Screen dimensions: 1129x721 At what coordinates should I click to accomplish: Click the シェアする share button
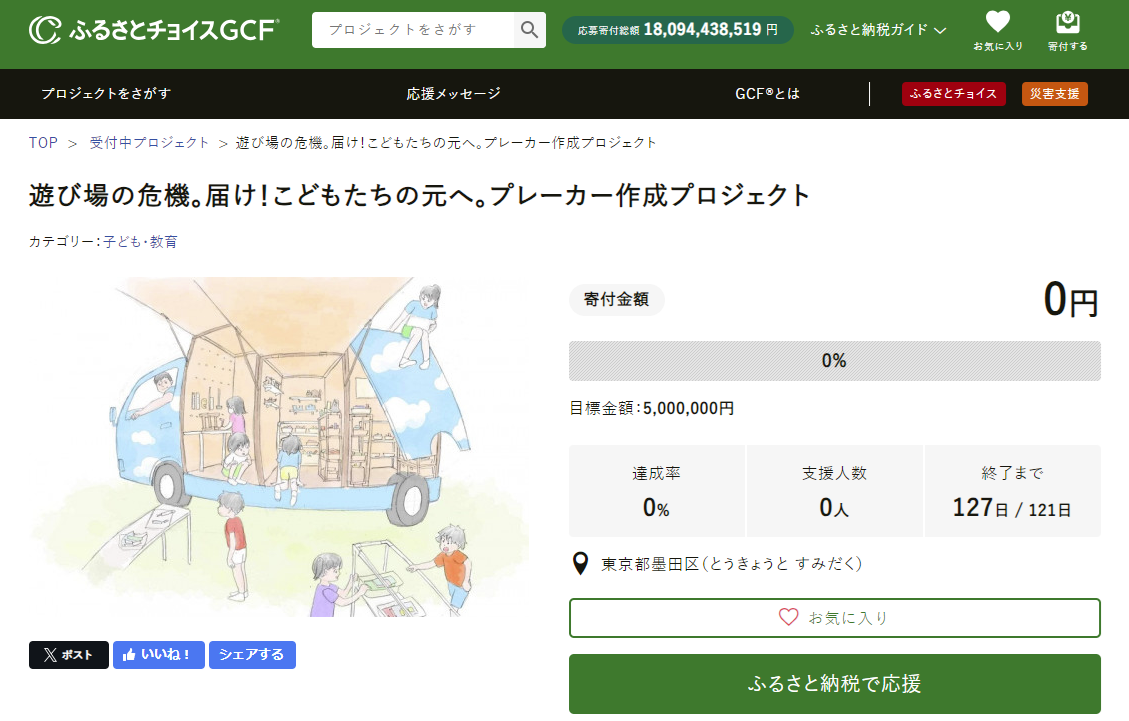point(252,655)
